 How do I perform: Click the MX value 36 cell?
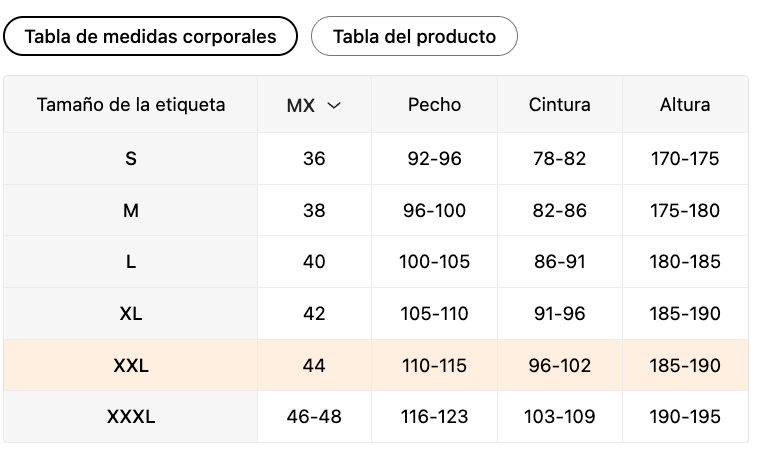(314, 158)
